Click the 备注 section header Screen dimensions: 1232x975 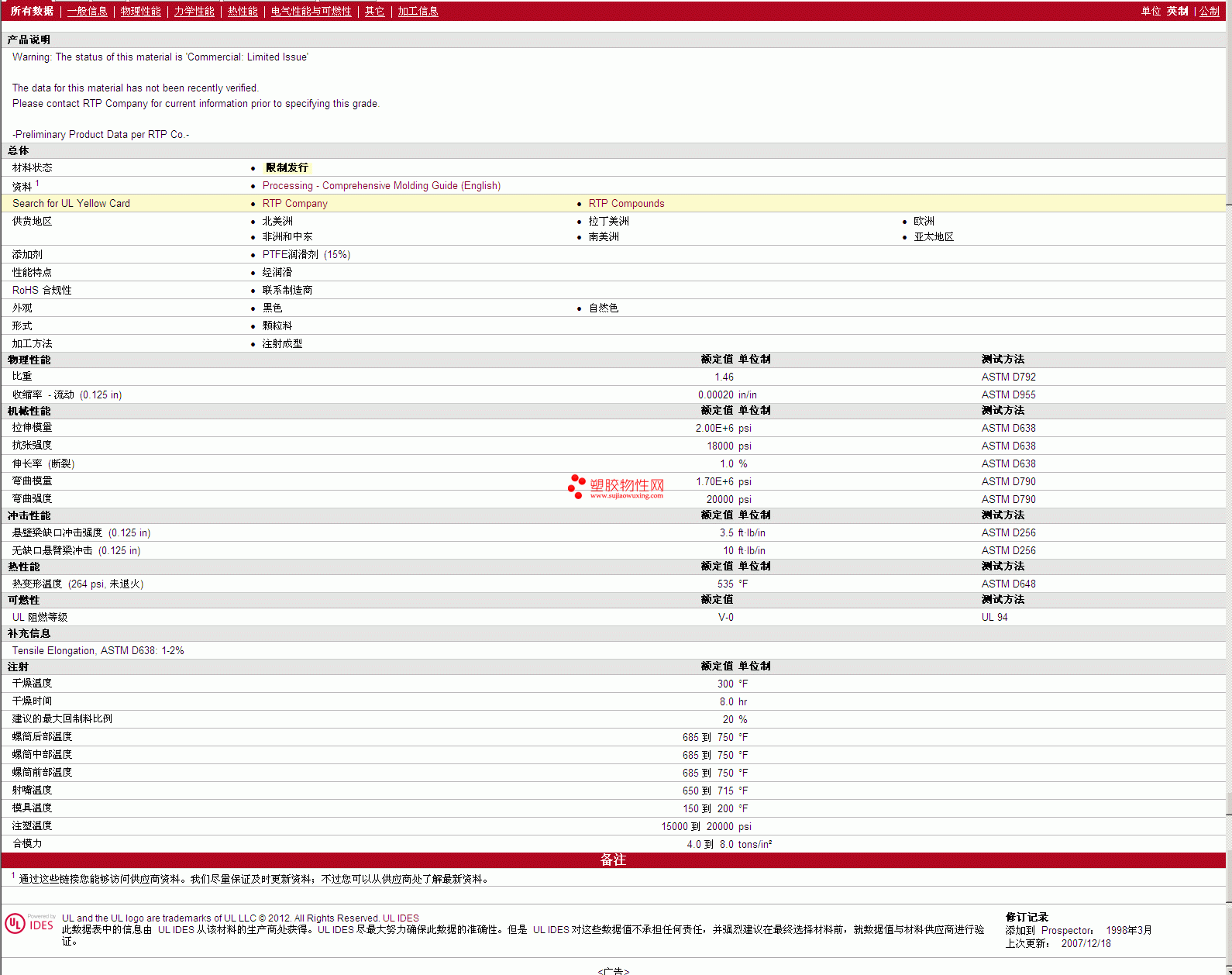(x=613, y=860)
